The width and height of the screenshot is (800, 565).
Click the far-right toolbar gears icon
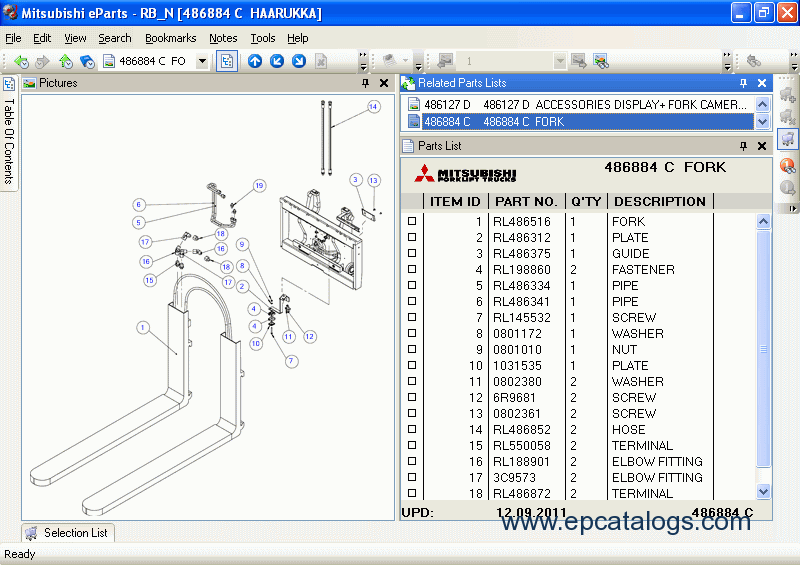[x=754, y=61]
